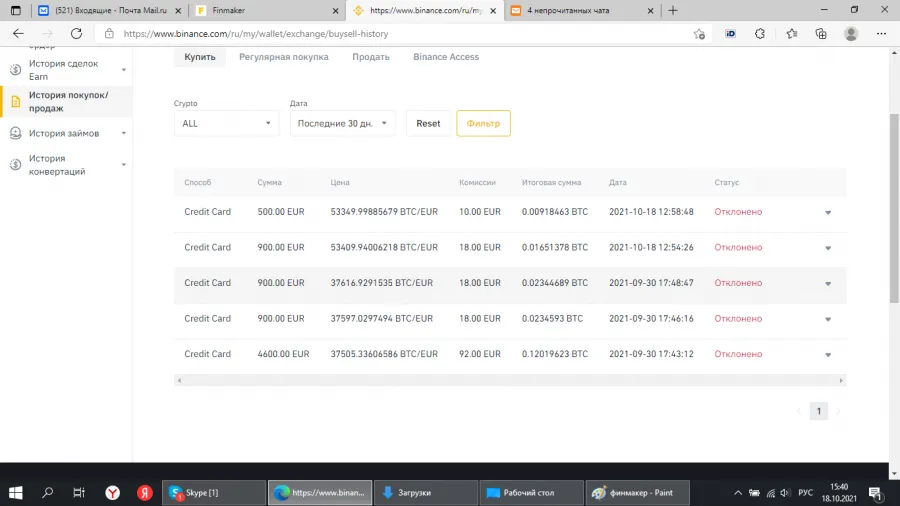Click the site lock icon in address bar

coord(109,34)
